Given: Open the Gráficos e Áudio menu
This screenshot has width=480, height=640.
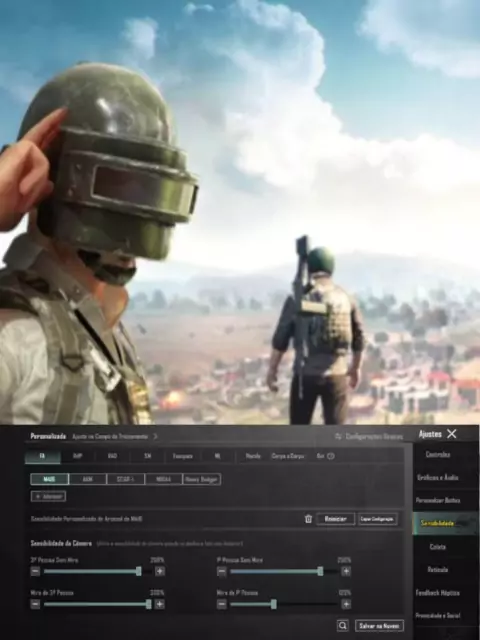Looking at the screenshot, I should pos(438,477).
